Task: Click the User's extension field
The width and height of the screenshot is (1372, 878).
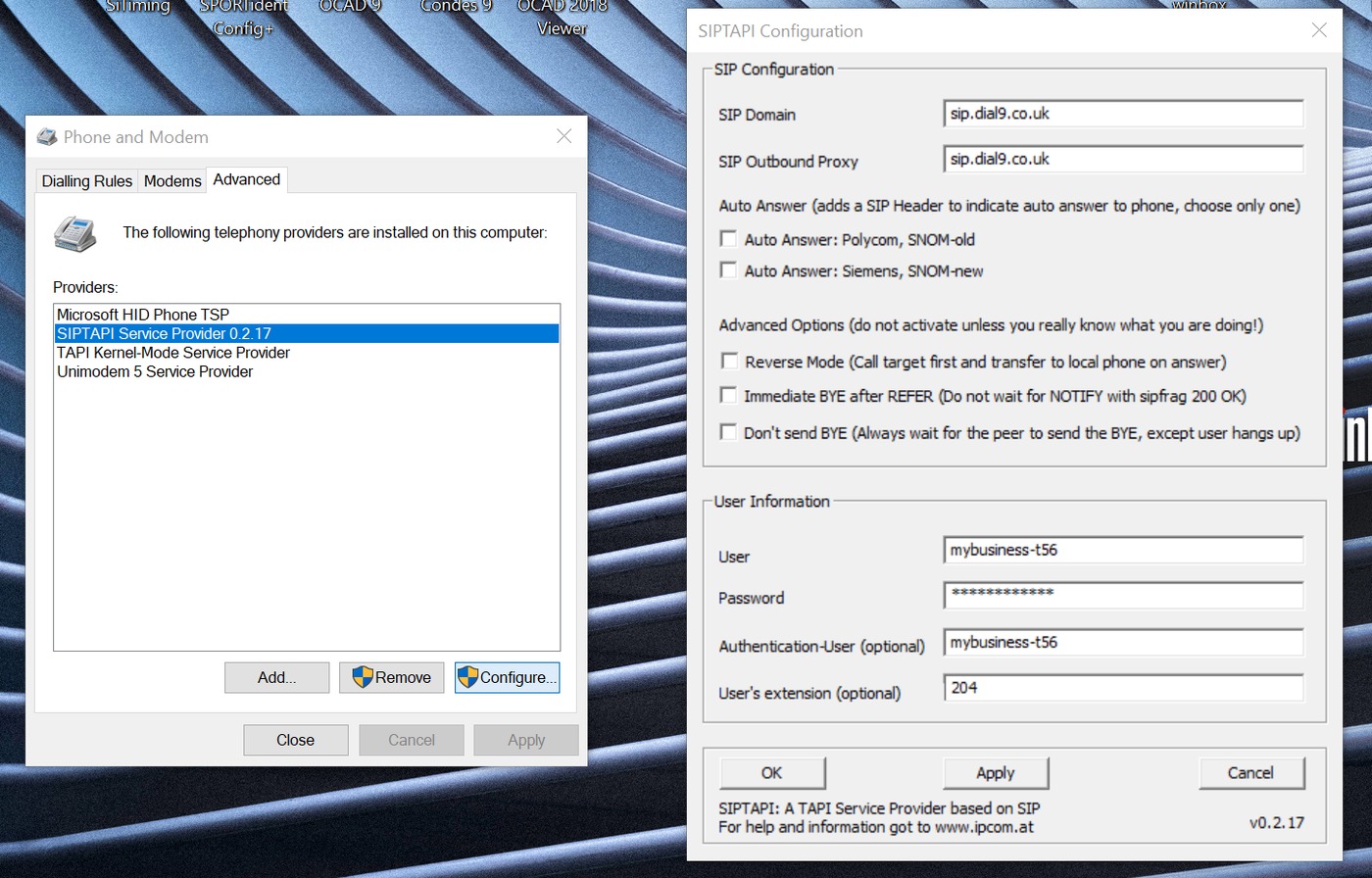Action: tap(1123, 688)
